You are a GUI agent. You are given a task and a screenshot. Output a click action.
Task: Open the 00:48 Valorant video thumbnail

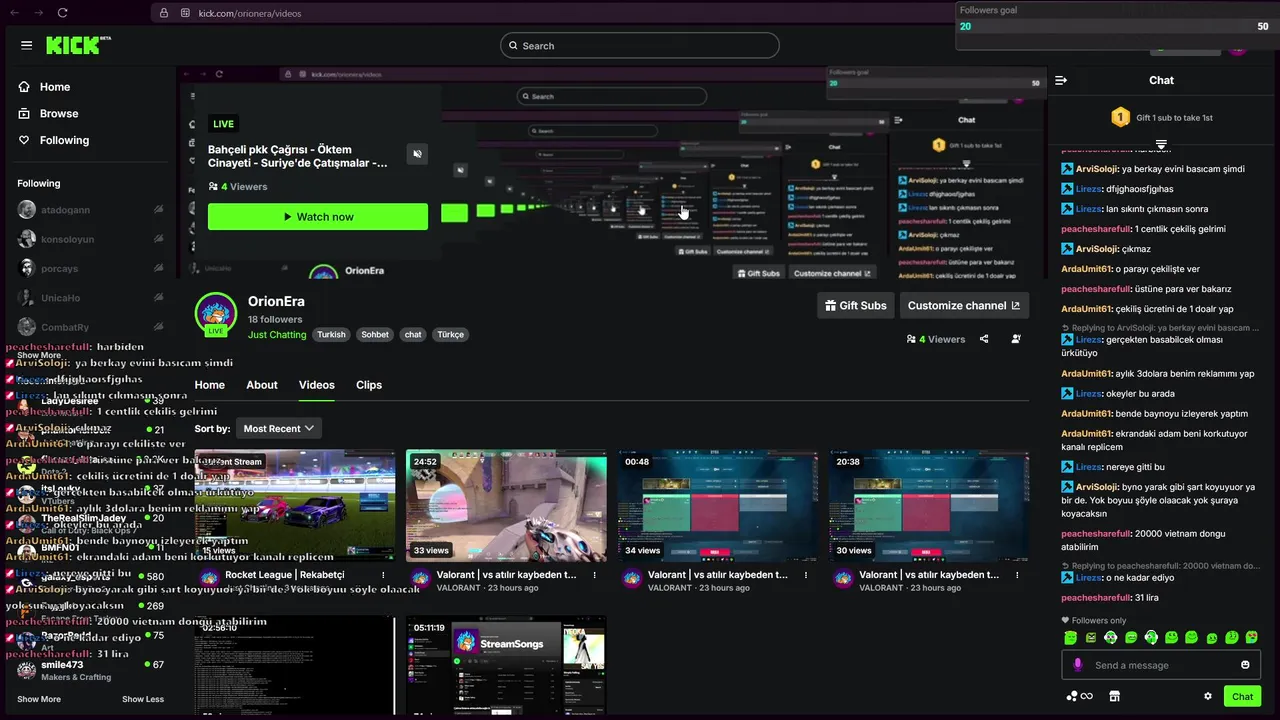(717, 506)
